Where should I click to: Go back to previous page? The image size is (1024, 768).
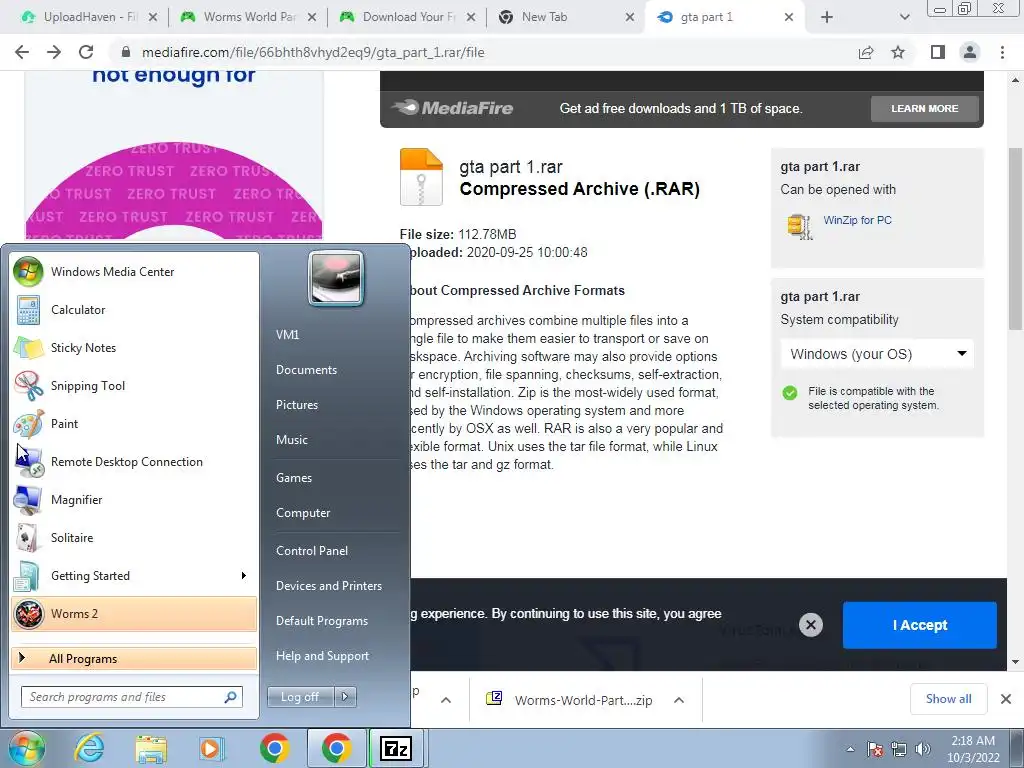pos(22,52)
